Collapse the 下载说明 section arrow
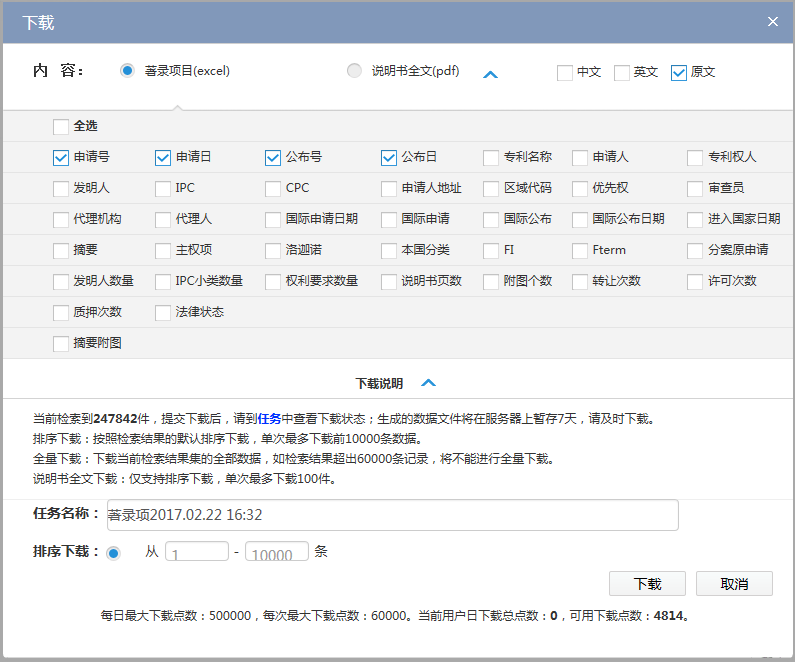The height and width of the screenshot is (662, 795). coord(428,383)
